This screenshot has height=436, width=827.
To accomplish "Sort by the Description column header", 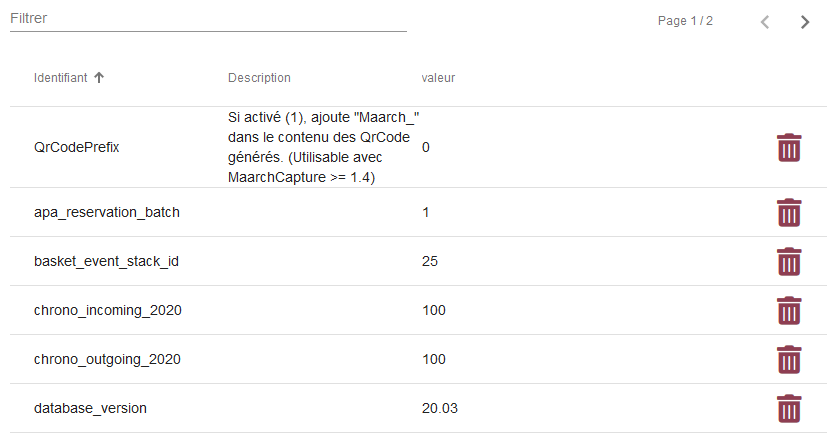I will 259,77.
